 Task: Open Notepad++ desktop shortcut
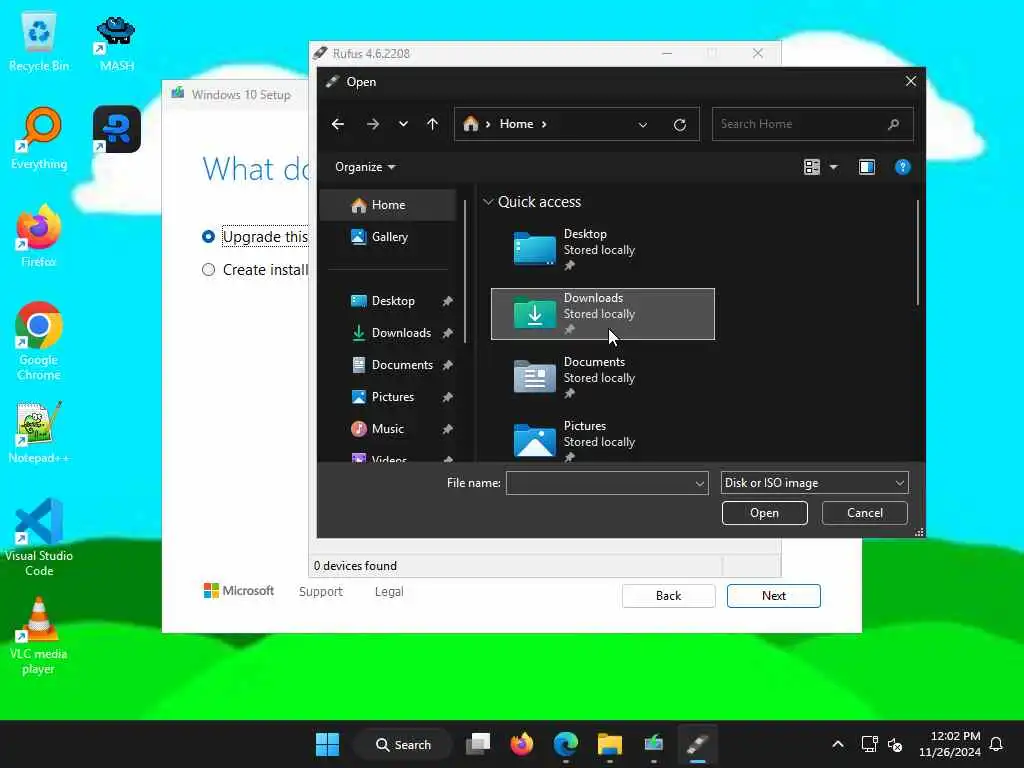point(39,432)
